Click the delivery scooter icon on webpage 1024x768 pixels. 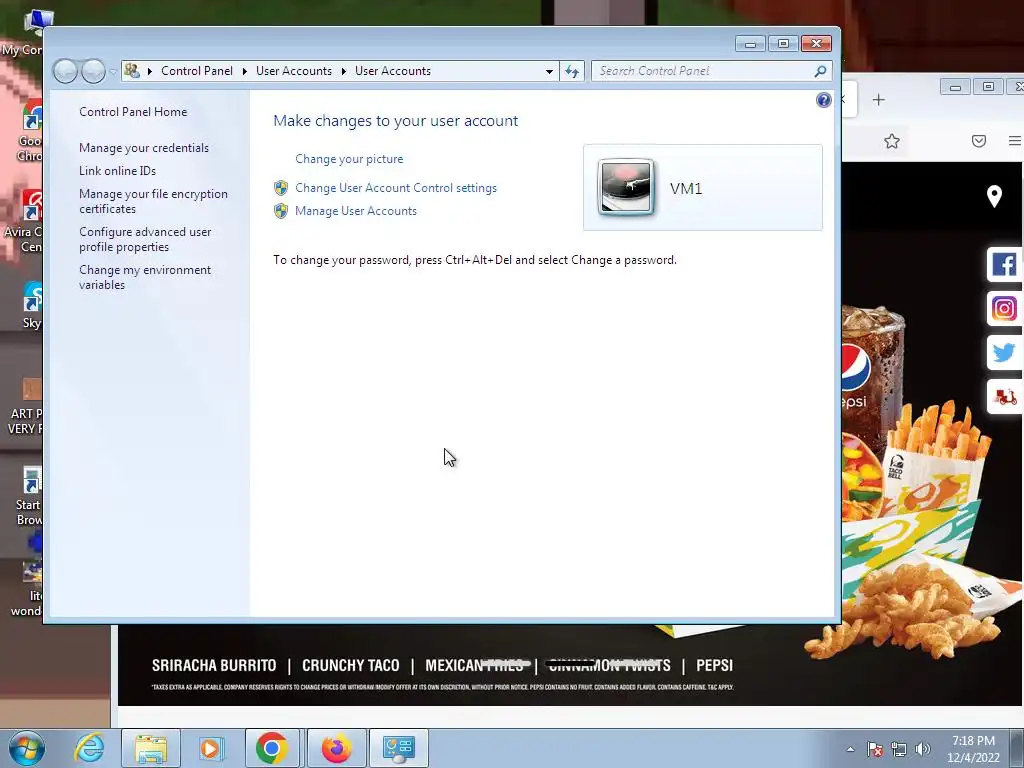1004,396
